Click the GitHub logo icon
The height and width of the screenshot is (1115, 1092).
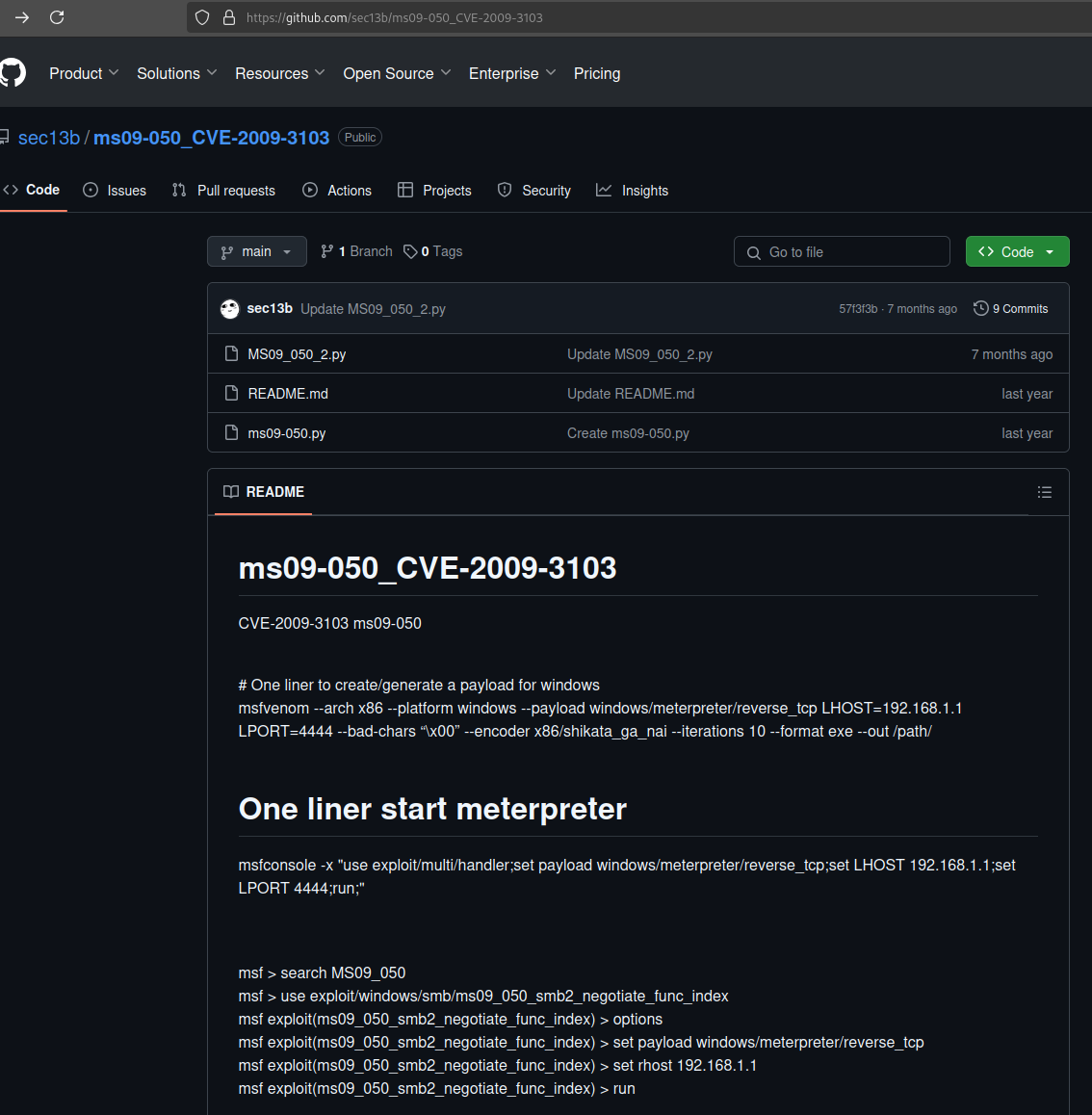click(x=13, y=73)
